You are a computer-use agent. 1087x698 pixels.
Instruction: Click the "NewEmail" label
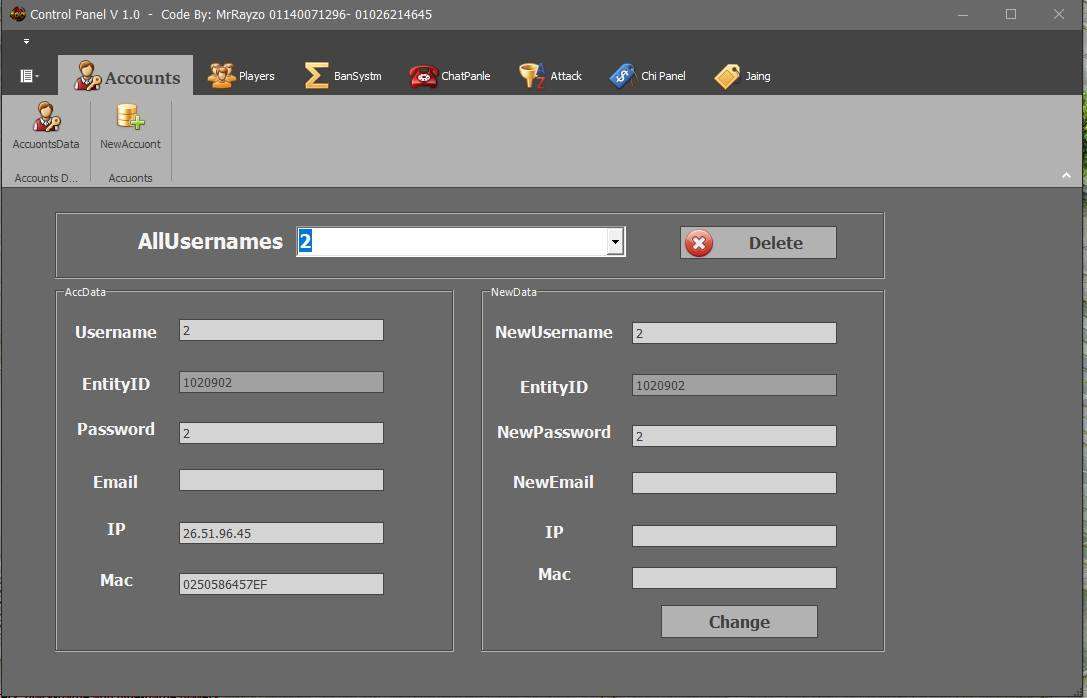(x=553, y=482)
